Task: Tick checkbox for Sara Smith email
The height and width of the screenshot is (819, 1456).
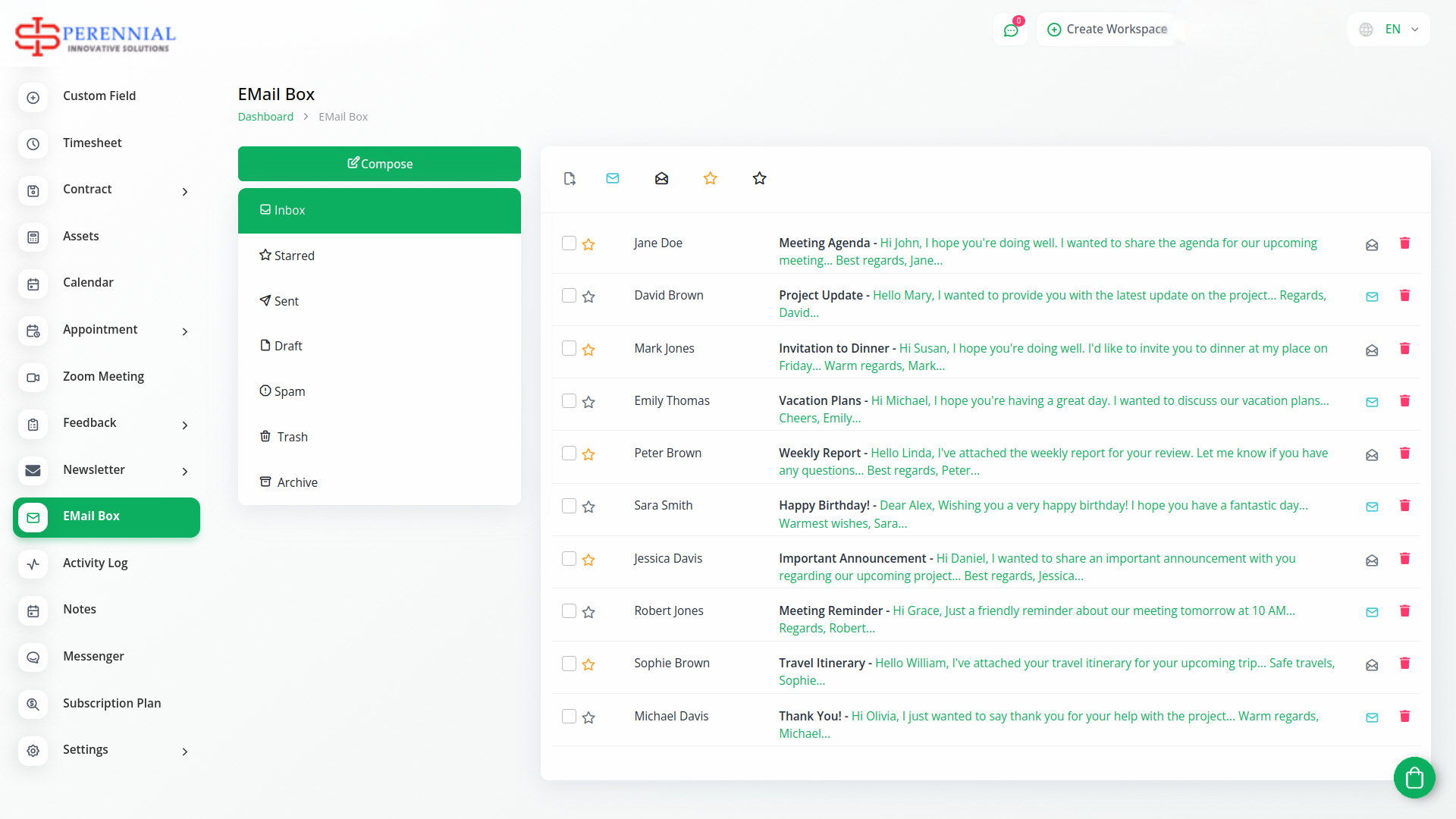Action: [x=569, y=506]
